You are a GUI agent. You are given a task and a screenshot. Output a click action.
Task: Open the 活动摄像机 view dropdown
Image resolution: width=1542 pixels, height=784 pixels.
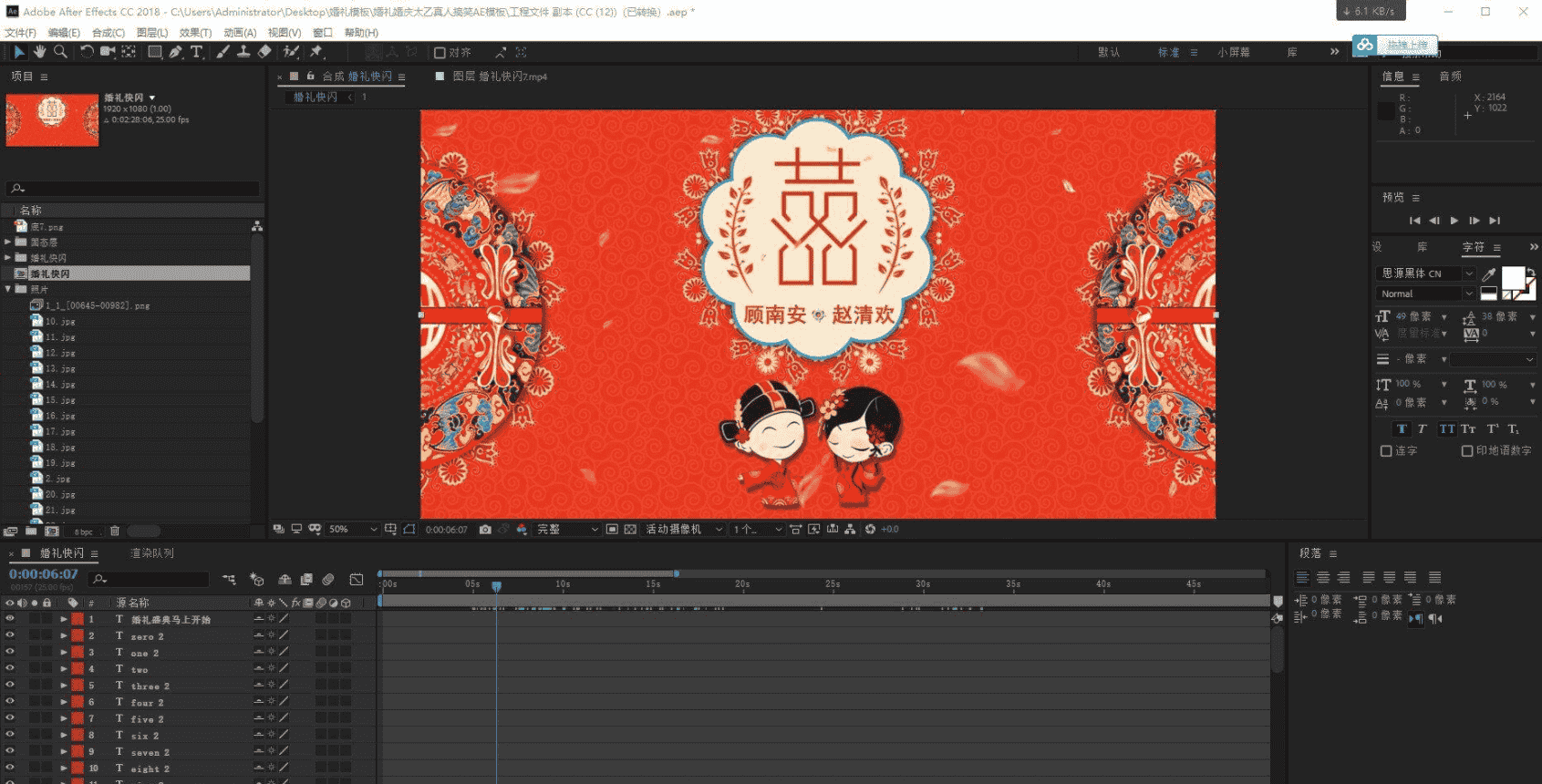pos(684,529)
